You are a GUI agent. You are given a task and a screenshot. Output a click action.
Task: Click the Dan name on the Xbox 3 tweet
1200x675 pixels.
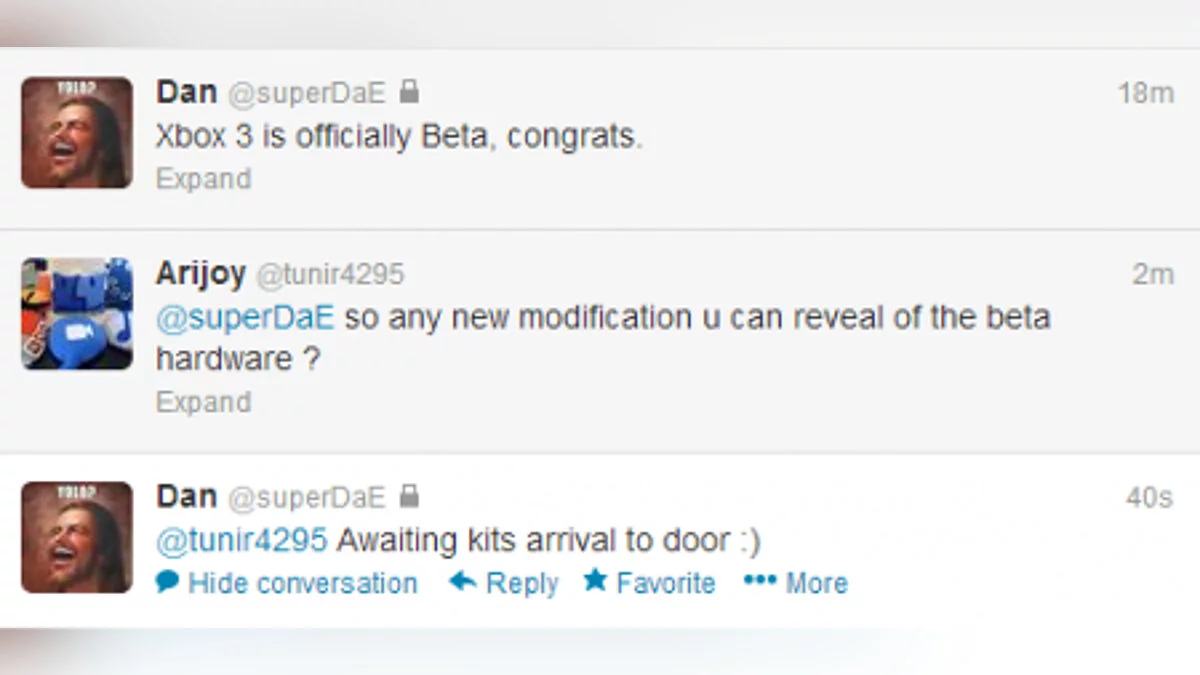(186, 93)
